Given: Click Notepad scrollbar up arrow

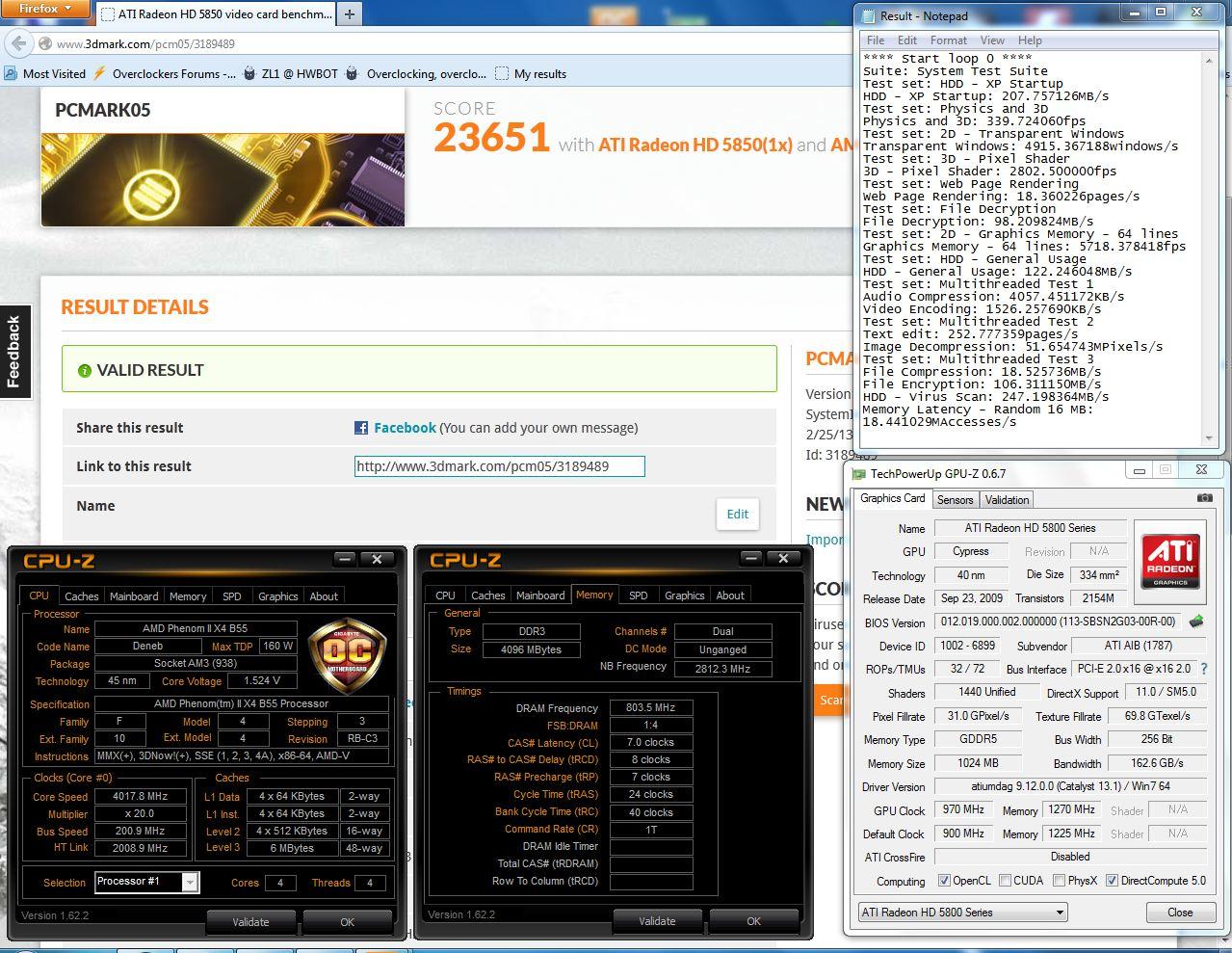Looking at the screenshot, I should coord(1209,60).
